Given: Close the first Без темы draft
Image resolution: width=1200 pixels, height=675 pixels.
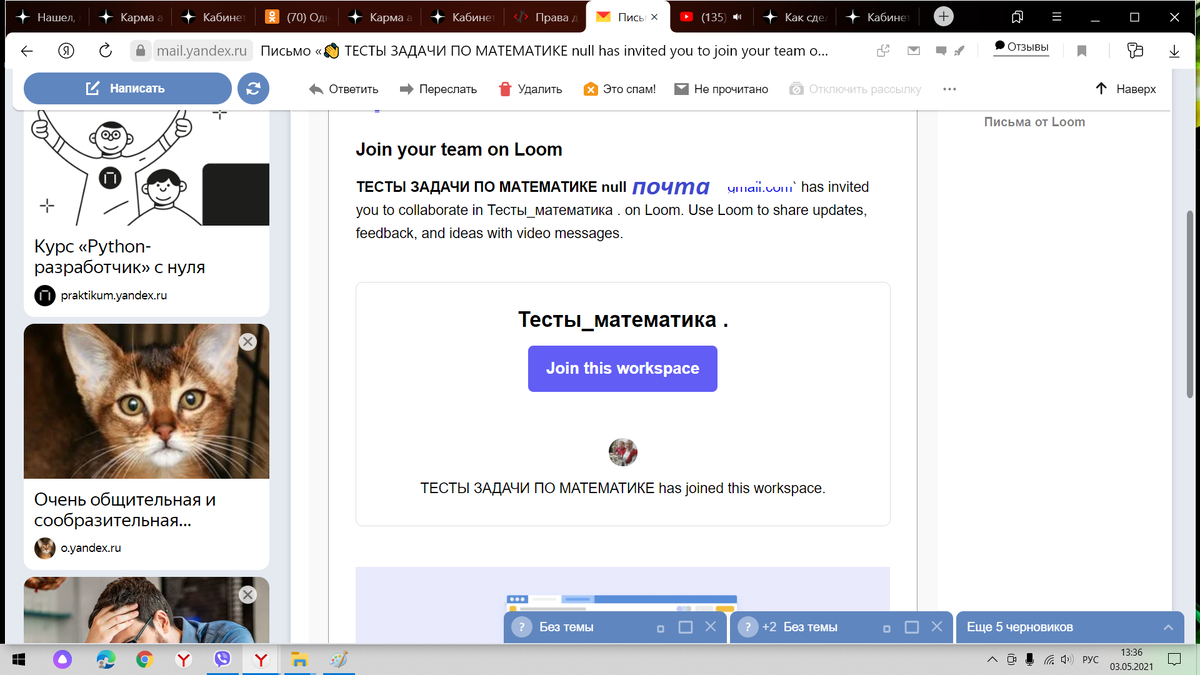Looking at the screenshot, I should (710, 627).
